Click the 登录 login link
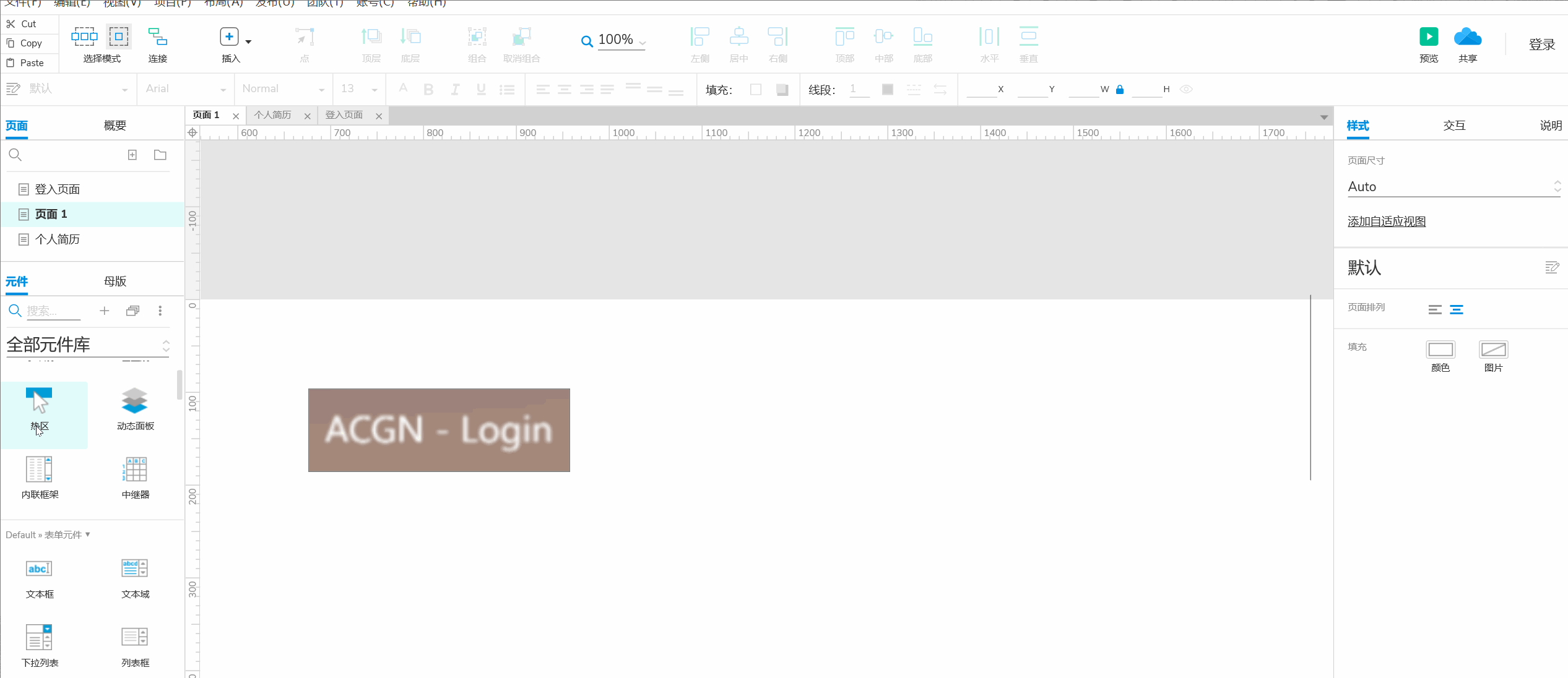Image resolution: width=1568 pixels, height=678 pixels. click(x=1542, y=45)
